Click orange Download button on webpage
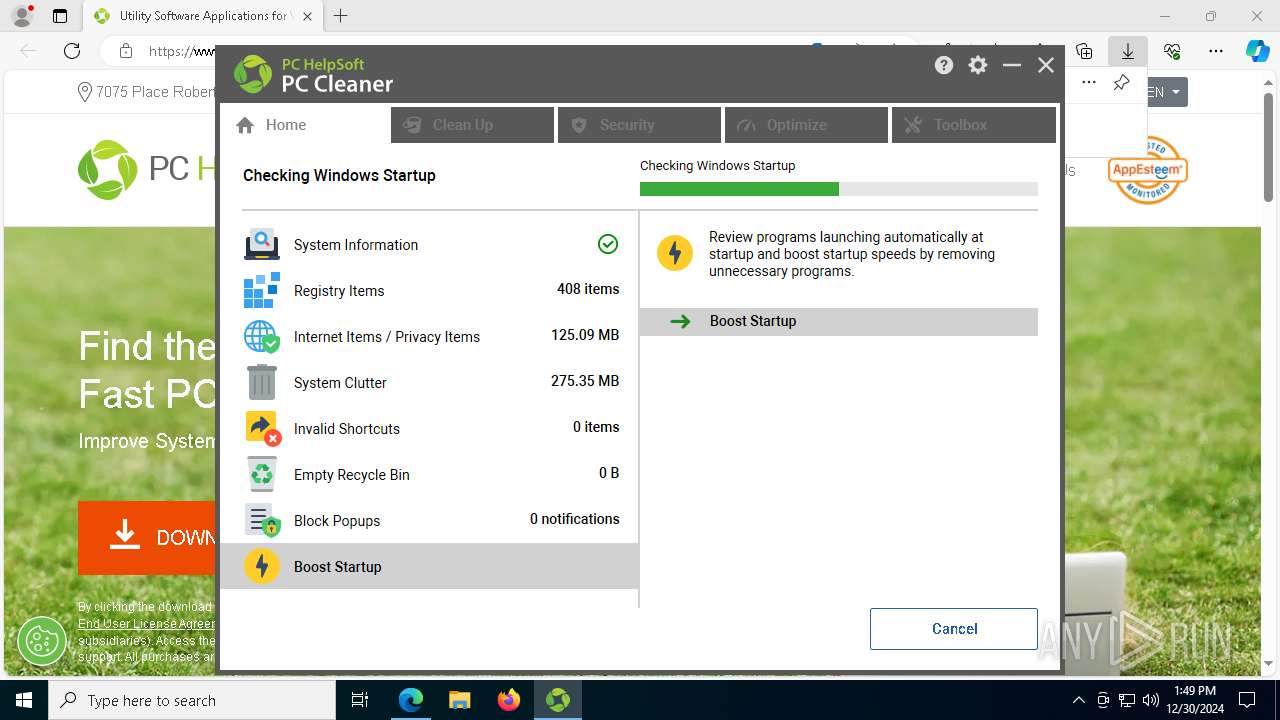The height and width of the screenshot is (720, 1280). click(x=147, y=537)
